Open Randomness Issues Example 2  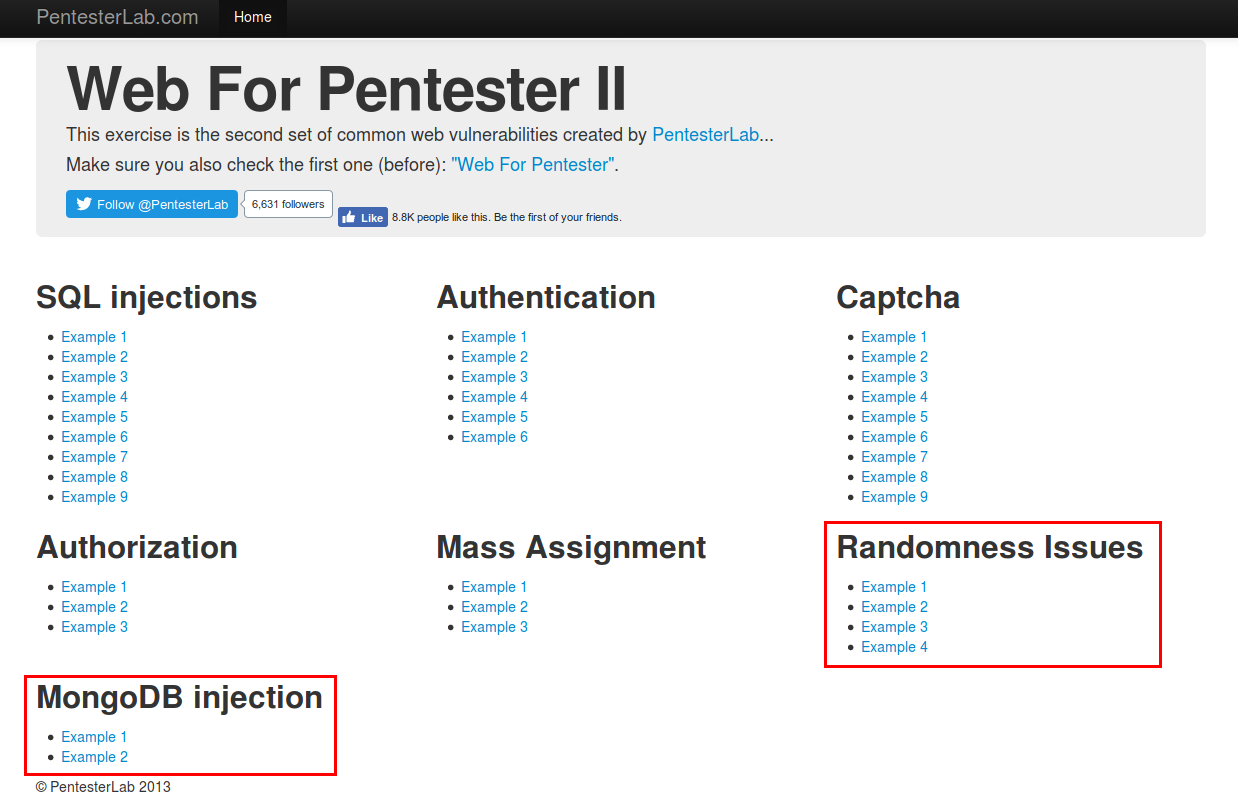coord(894,606)
